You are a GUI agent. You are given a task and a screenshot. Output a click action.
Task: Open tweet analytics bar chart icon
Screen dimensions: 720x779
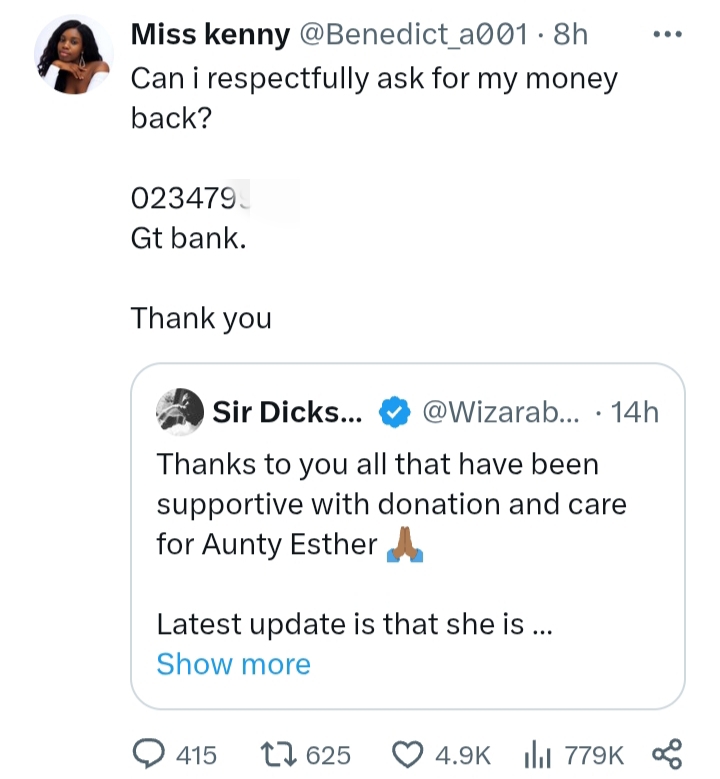click(x=537, y=753)
